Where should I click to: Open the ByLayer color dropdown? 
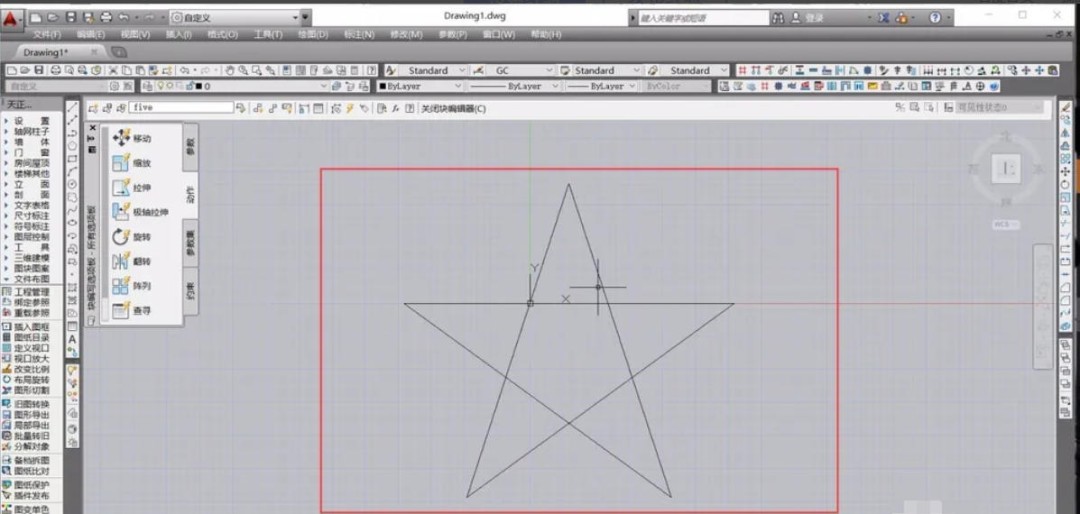420,86
